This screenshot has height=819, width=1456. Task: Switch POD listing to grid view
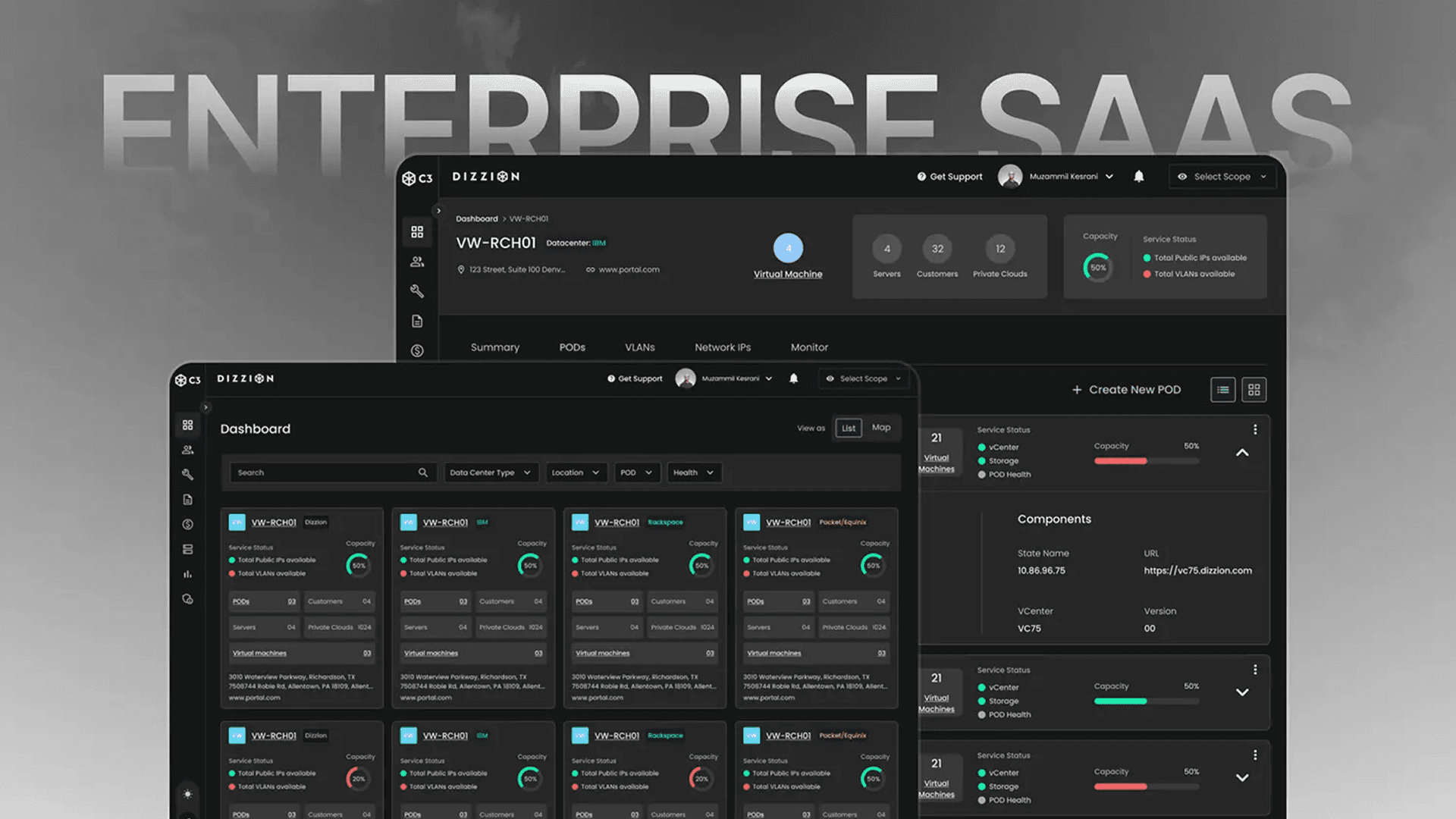click(x=1254, y=390)
